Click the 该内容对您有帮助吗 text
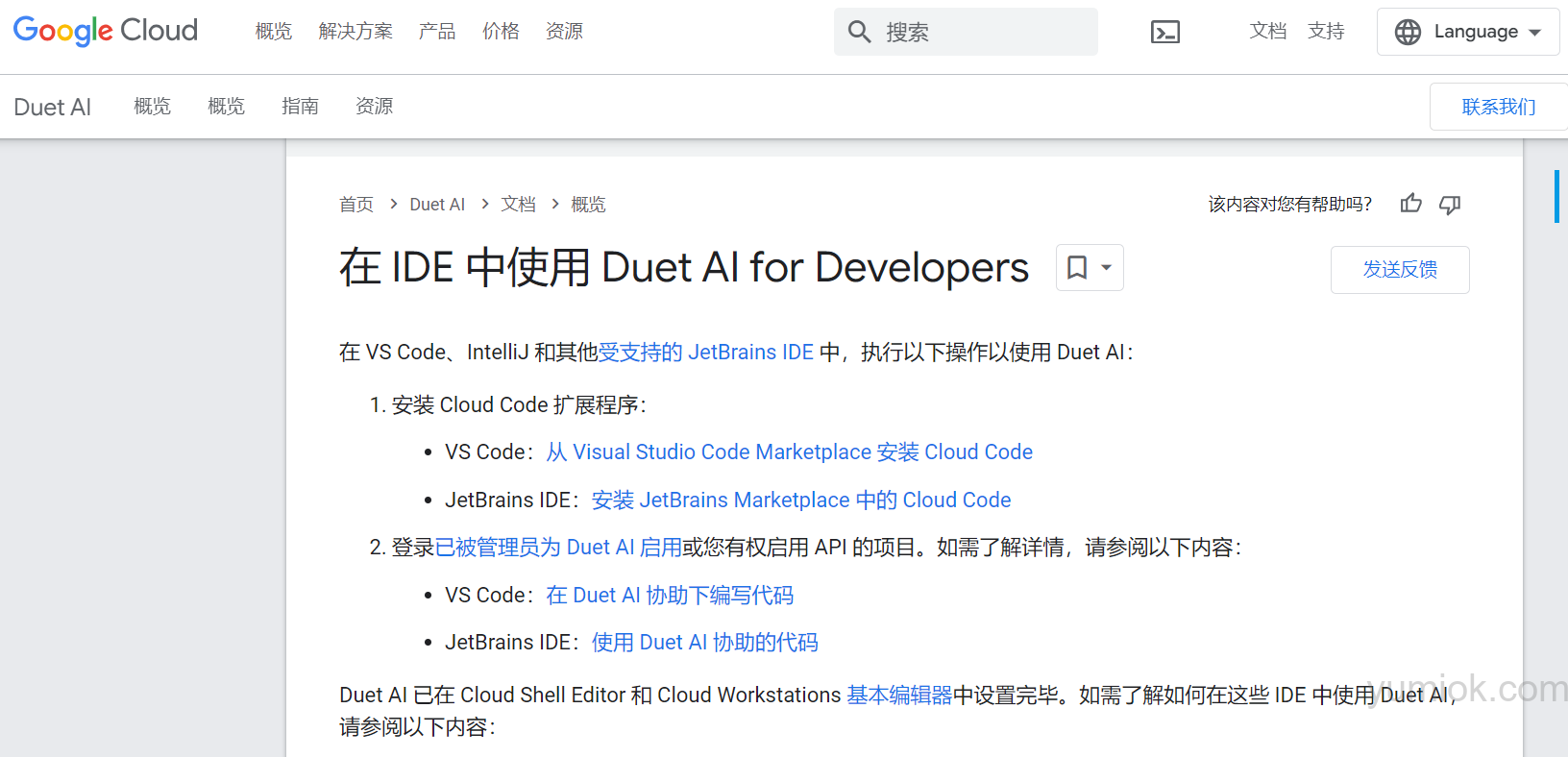This screenshot has width=1568, height=757. (1290, 205)
